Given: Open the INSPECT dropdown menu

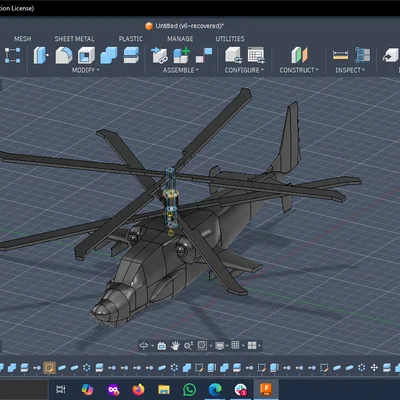Looking at the screenshot, I should [x=350, y=70].
